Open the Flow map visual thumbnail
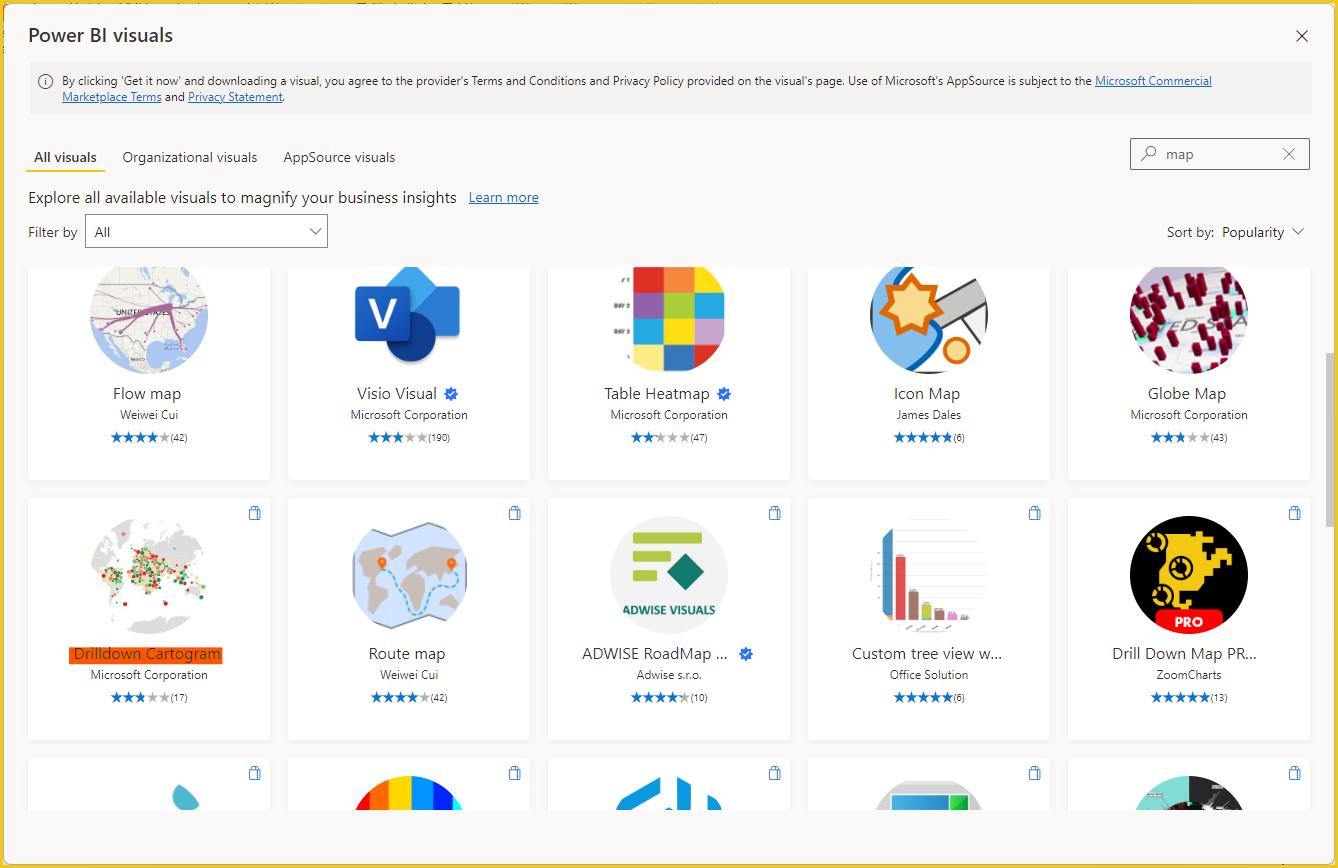Screen dimensions: 1338x868 coord(149,320)
